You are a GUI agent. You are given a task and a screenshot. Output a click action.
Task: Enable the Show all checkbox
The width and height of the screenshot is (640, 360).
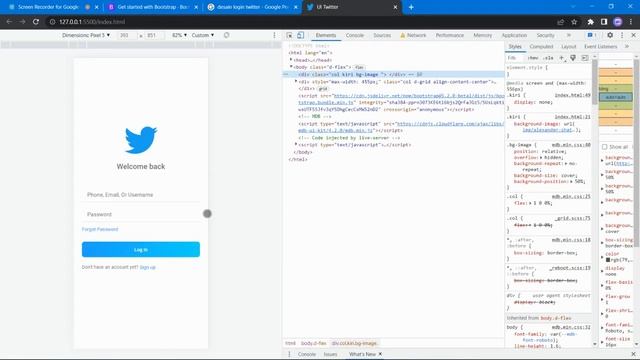[604, 147]
